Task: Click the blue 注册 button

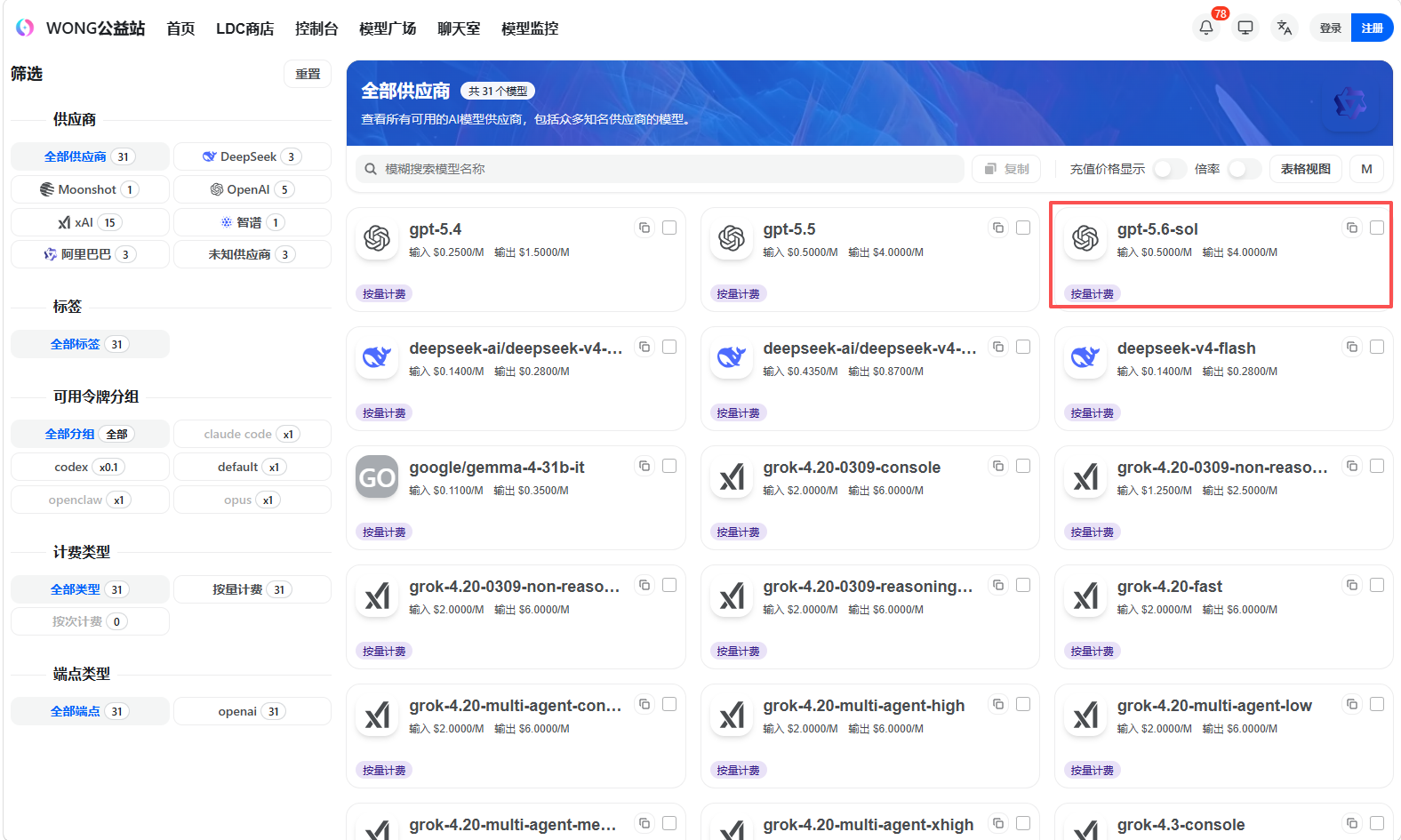Action: click(1372, 28)
